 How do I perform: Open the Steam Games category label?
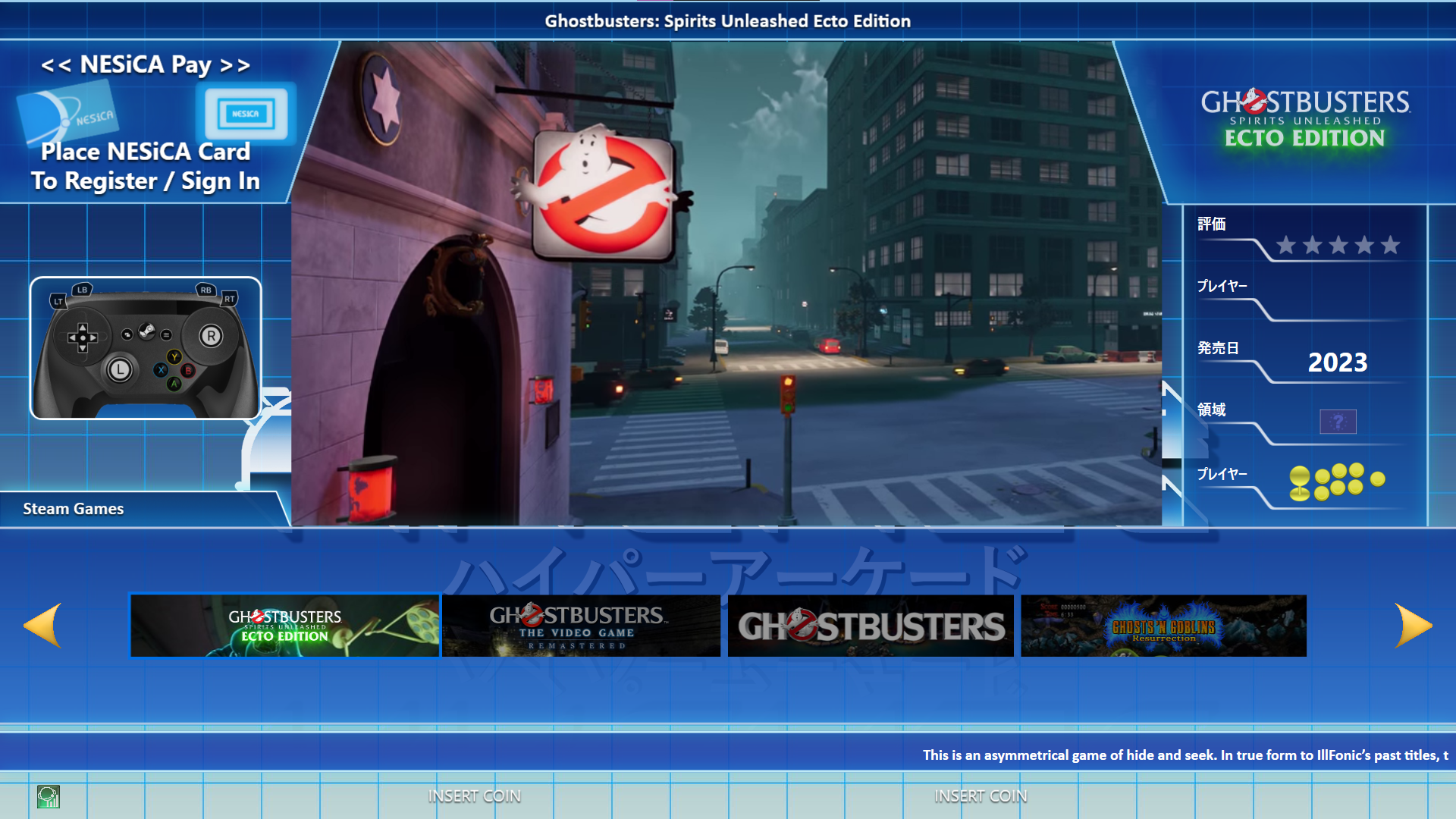74,509
